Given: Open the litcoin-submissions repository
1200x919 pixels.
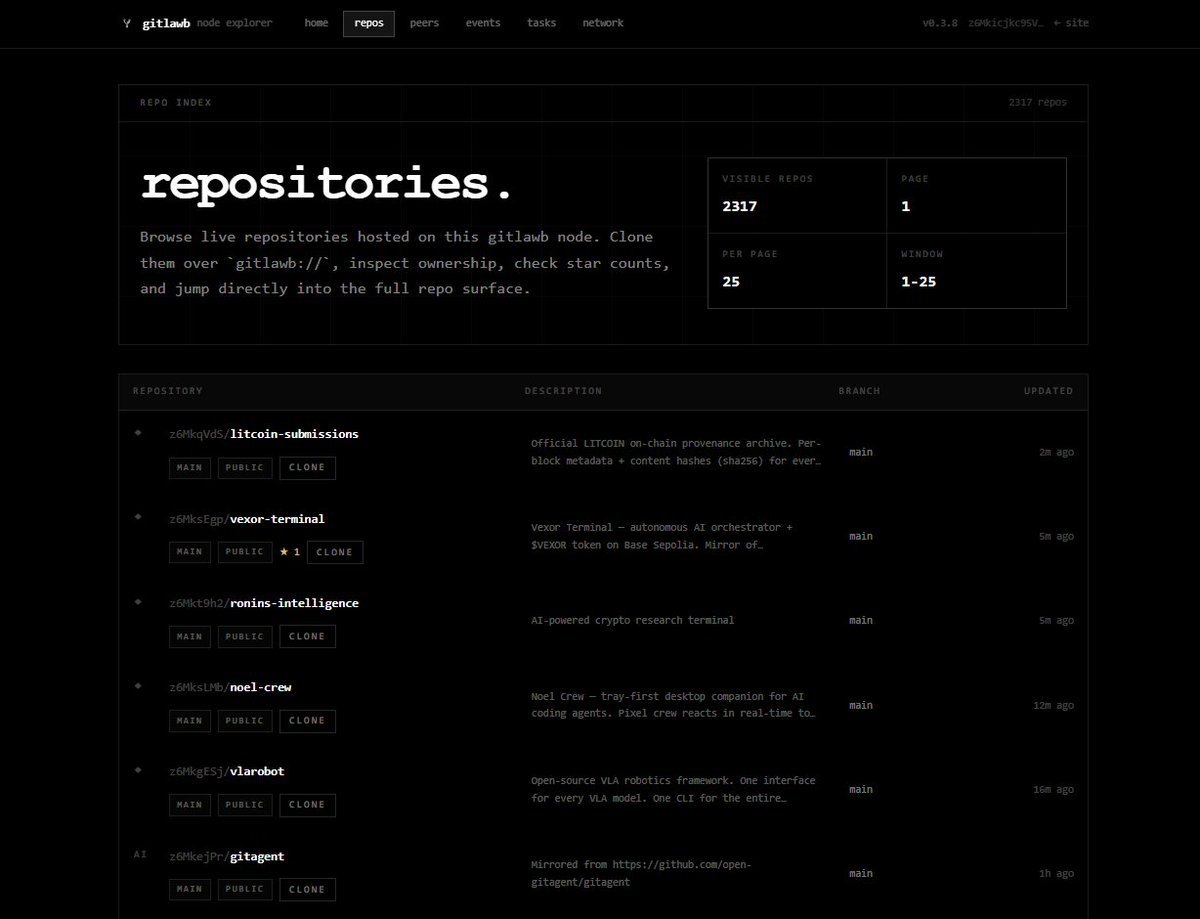Looking at the screenshot, I should click(x=294, y=434).
